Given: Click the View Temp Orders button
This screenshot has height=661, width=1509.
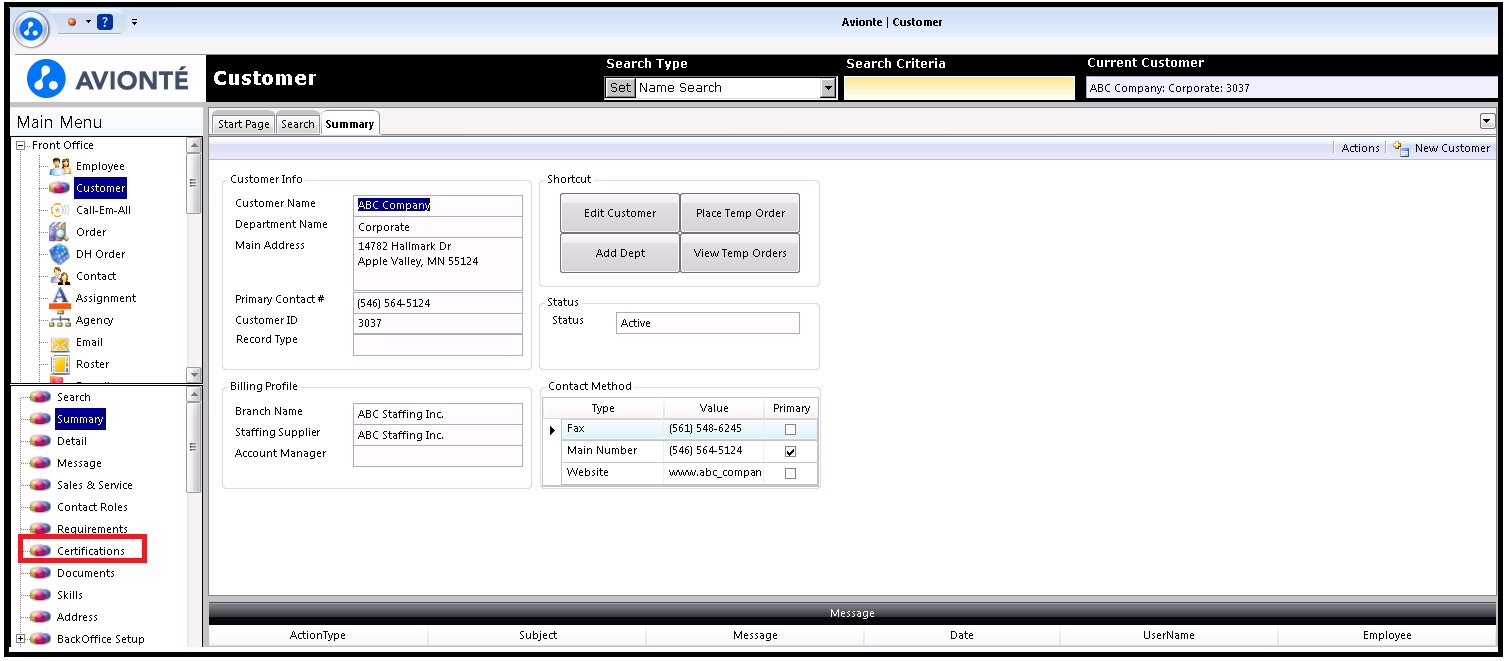Looking at the screenshot, I should coord(741,253).
